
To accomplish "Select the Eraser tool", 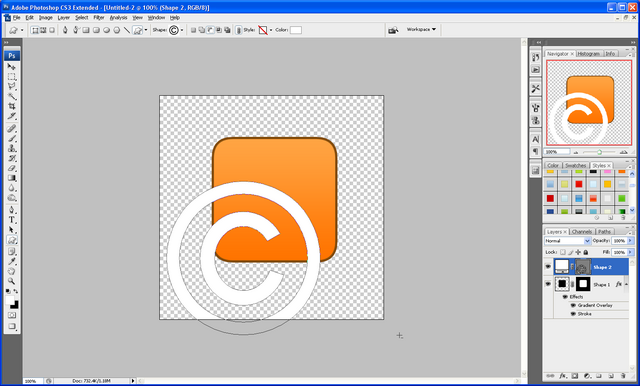I will coord(12,168).
